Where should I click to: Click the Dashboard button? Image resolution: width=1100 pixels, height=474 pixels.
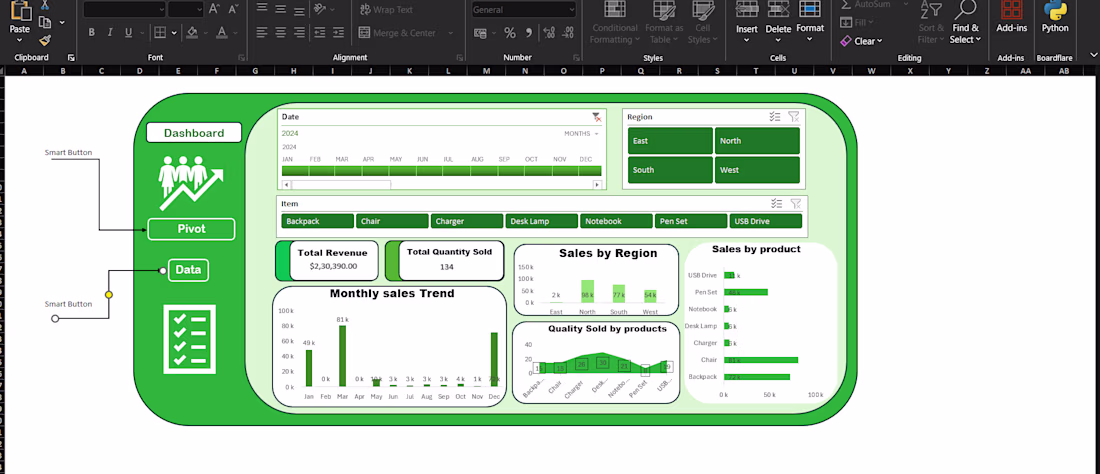(x=194, y=133)
